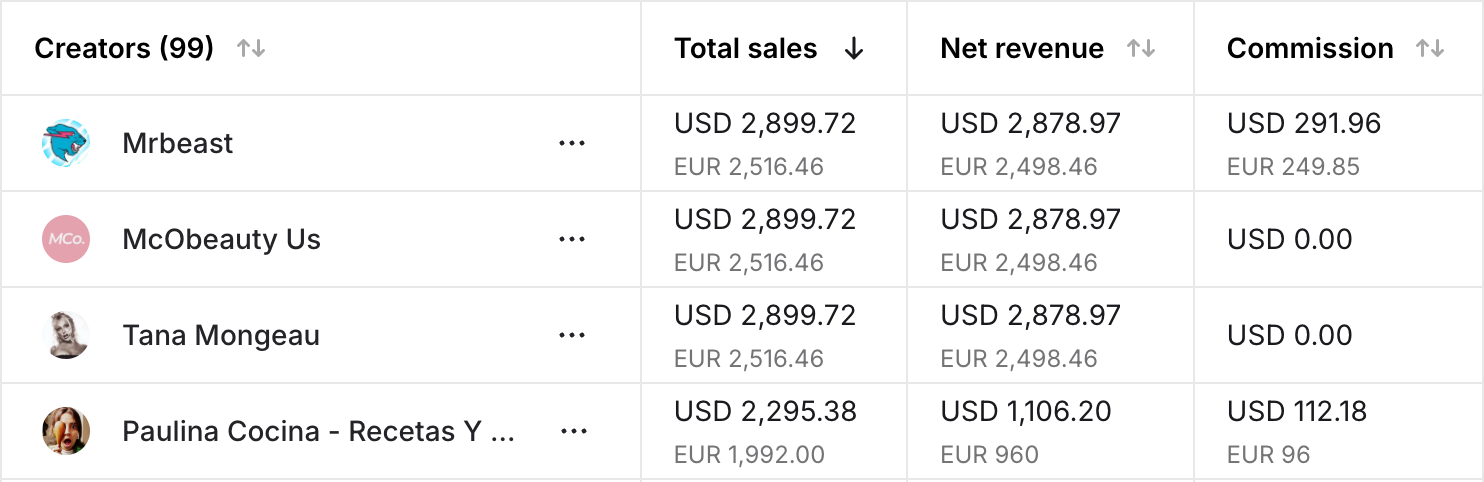This screenshot has height=482, width=1484.
Task: Click the McObeauty Us pink avatar
Action: pyautogui.click(x=66, y=239)
